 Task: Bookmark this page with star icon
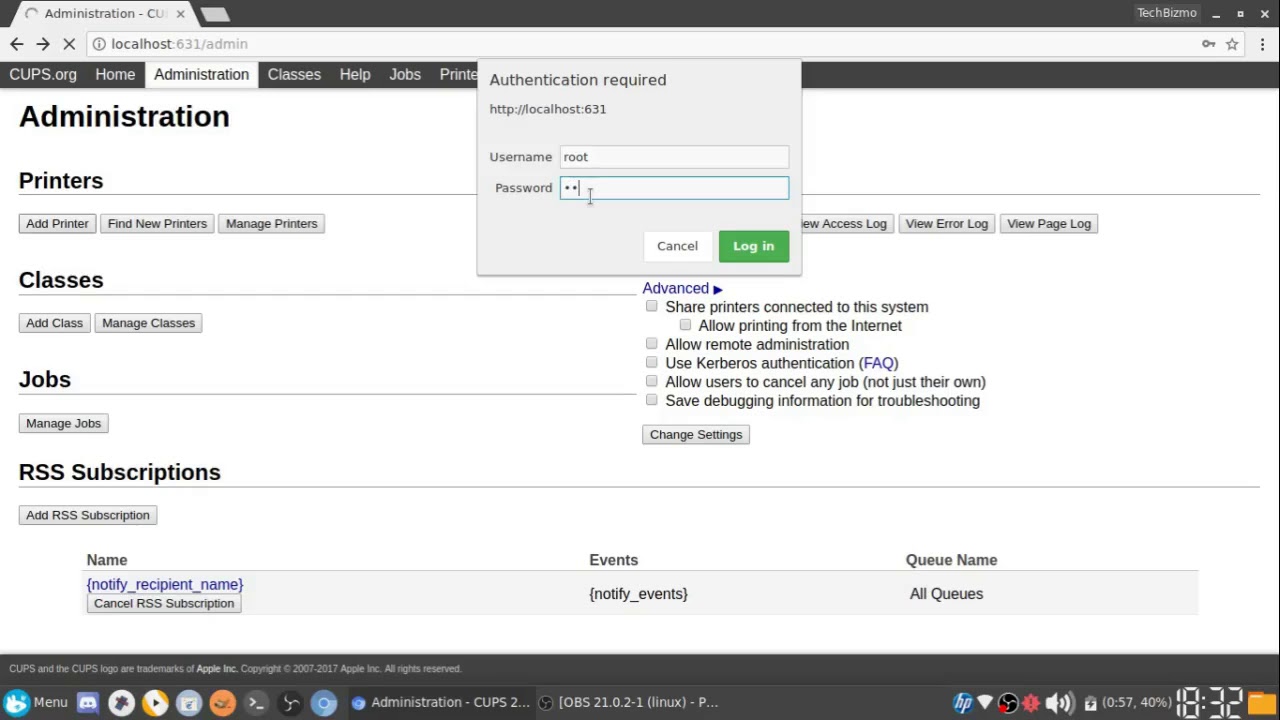click(1232, 44)
